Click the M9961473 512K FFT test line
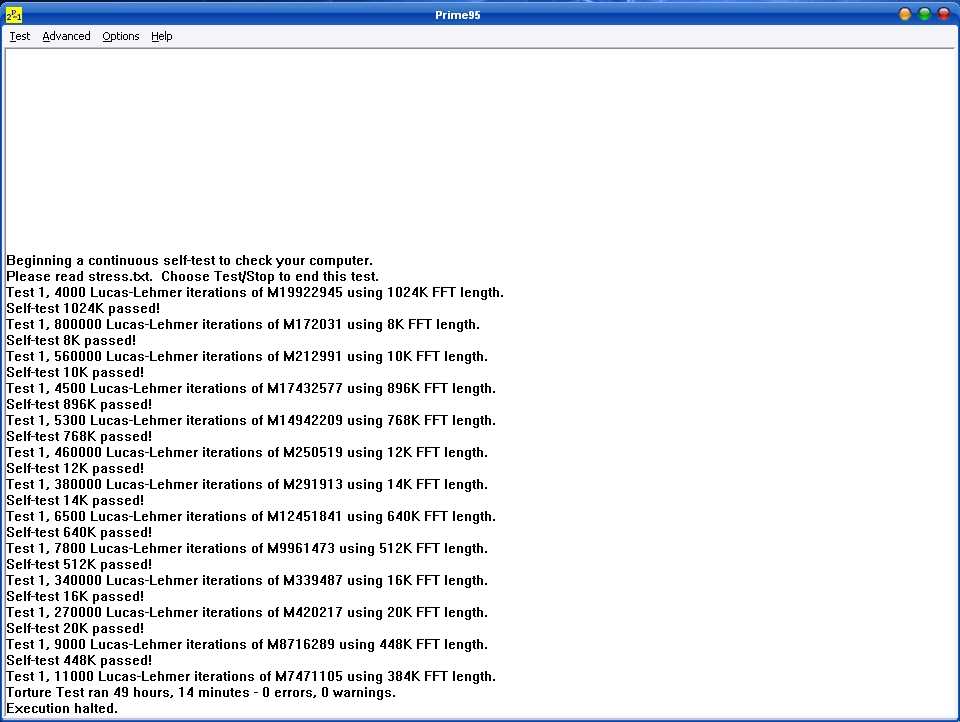 [x=247, y=549]
